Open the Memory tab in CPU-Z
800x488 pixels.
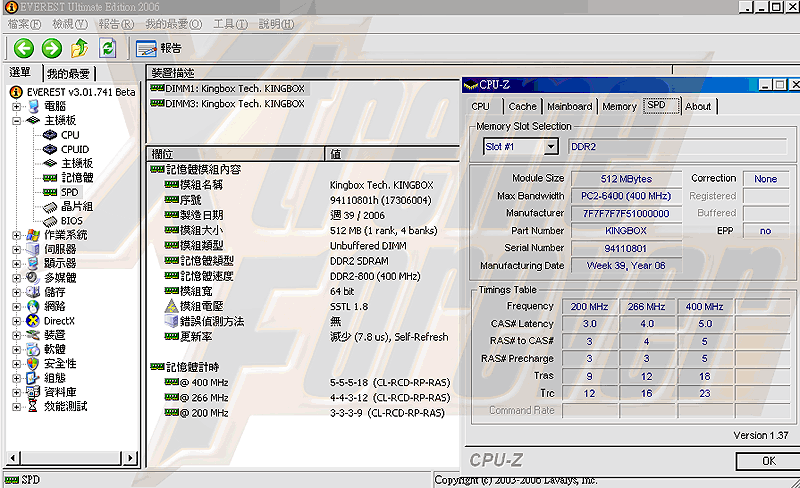[x=619, y=106]
